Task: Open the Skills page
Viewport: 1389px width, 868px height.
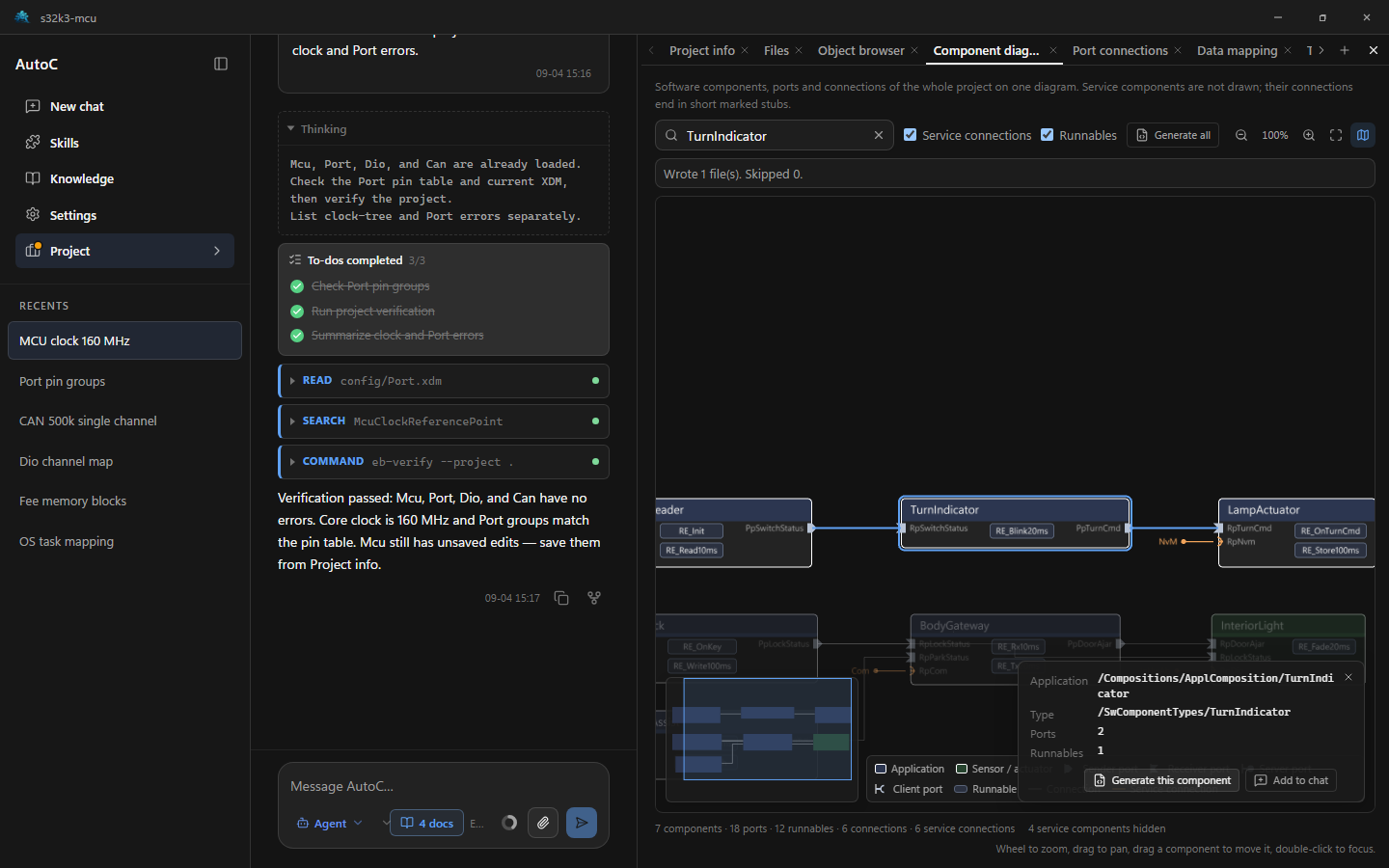Action: tap(125, 143)
